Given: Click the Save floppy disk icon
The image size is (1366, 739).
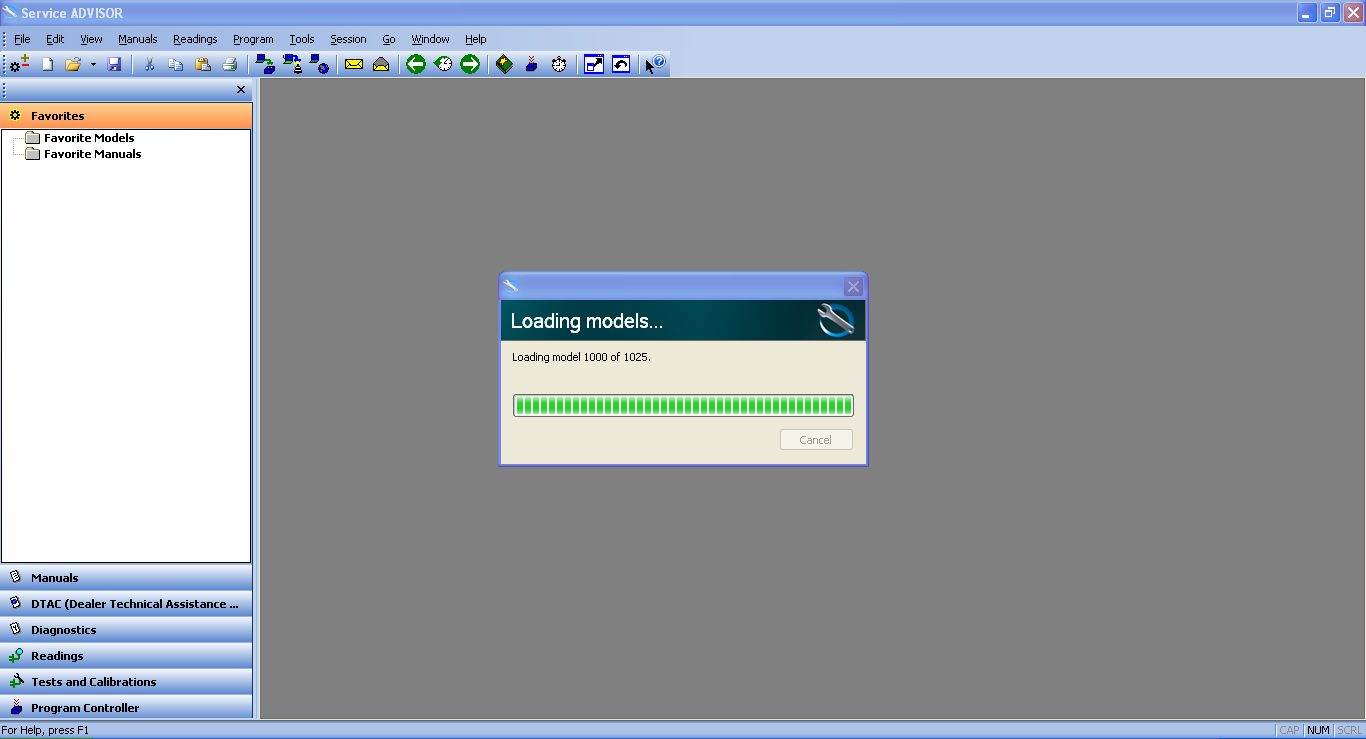Looking at the screenshot, I should (x=114, y=64).
